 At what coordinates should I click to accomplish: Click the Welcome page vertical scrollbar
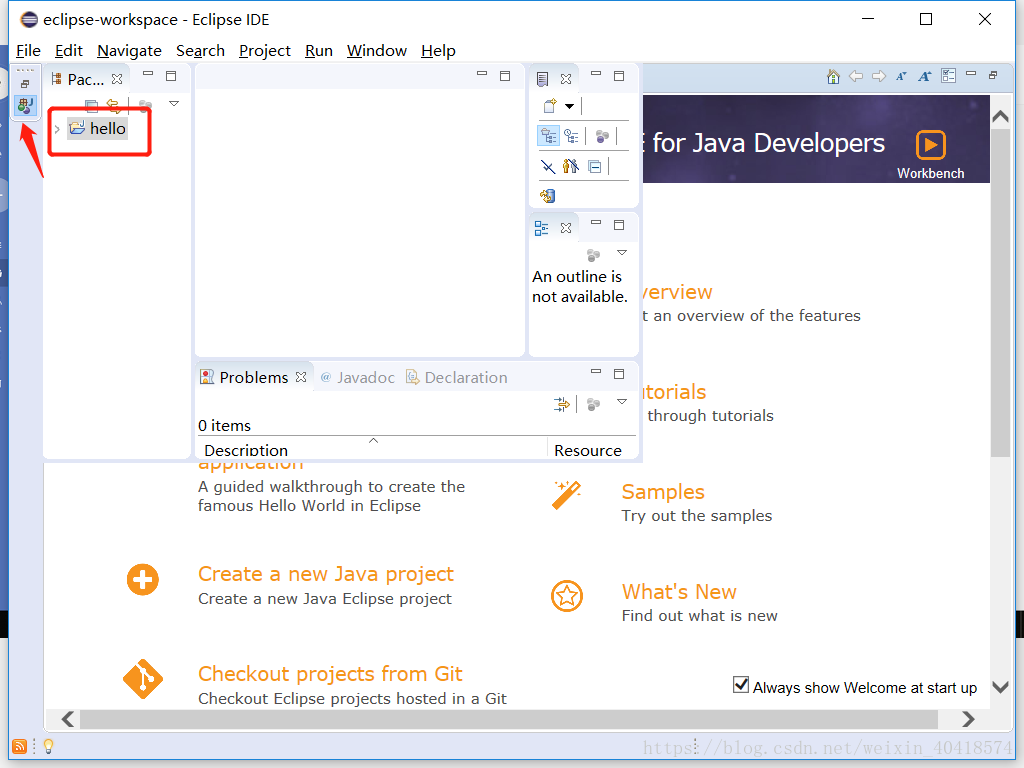[1000, 293]
